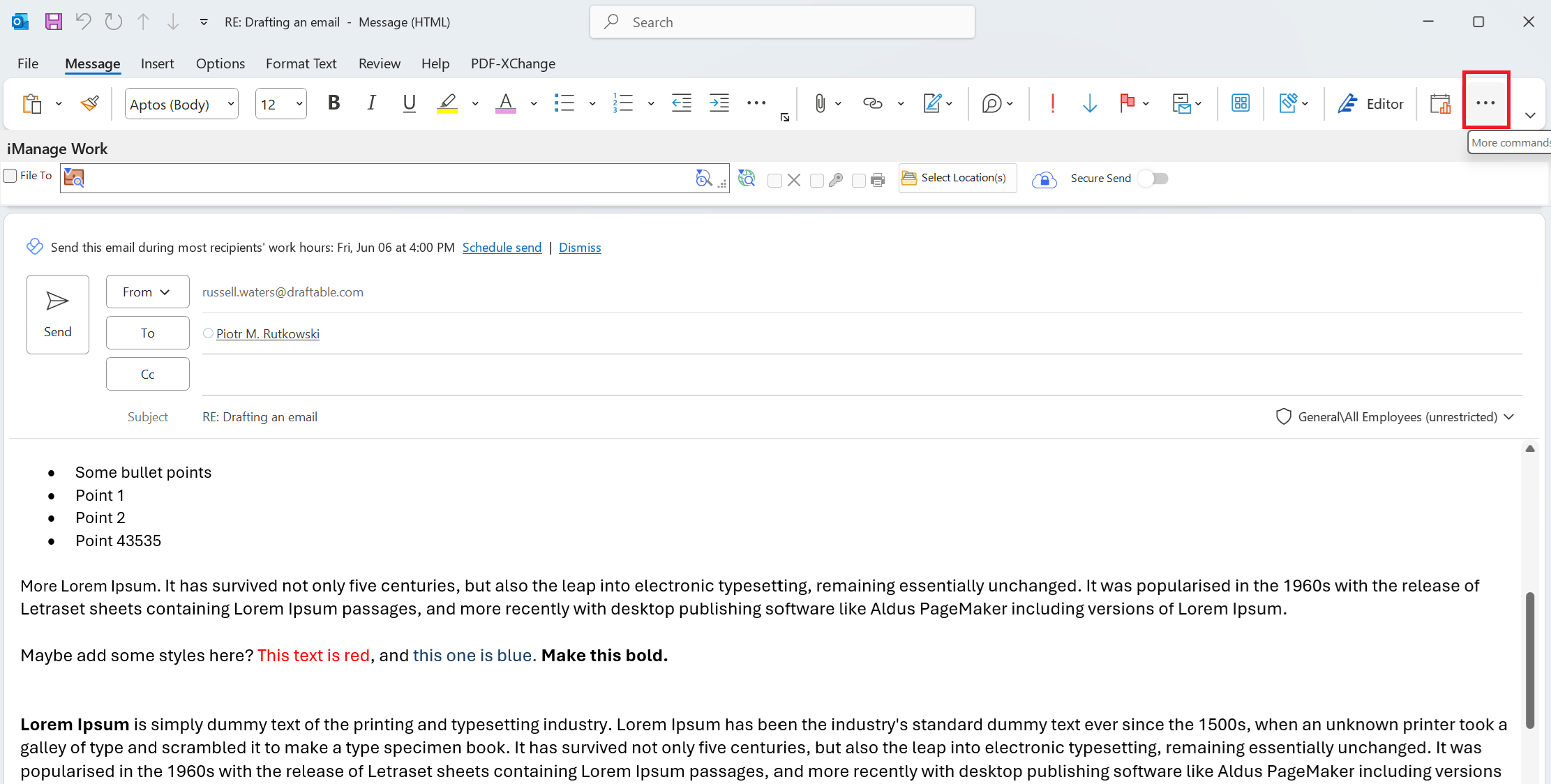Image resolution: width=1551 pixels, height=784 pixels.
Task: Switch to the Format Text tab
Action: point(301,63)
